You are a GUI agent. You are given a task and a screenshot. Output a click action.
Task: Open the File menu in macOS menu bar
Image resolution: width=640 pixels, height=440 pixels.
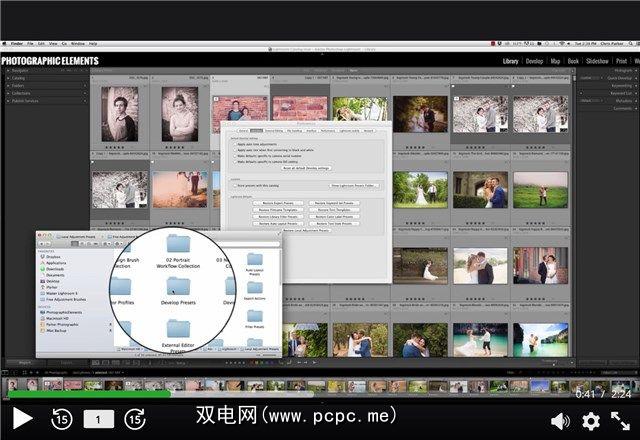pyautogui.click(x=30, y=43)
